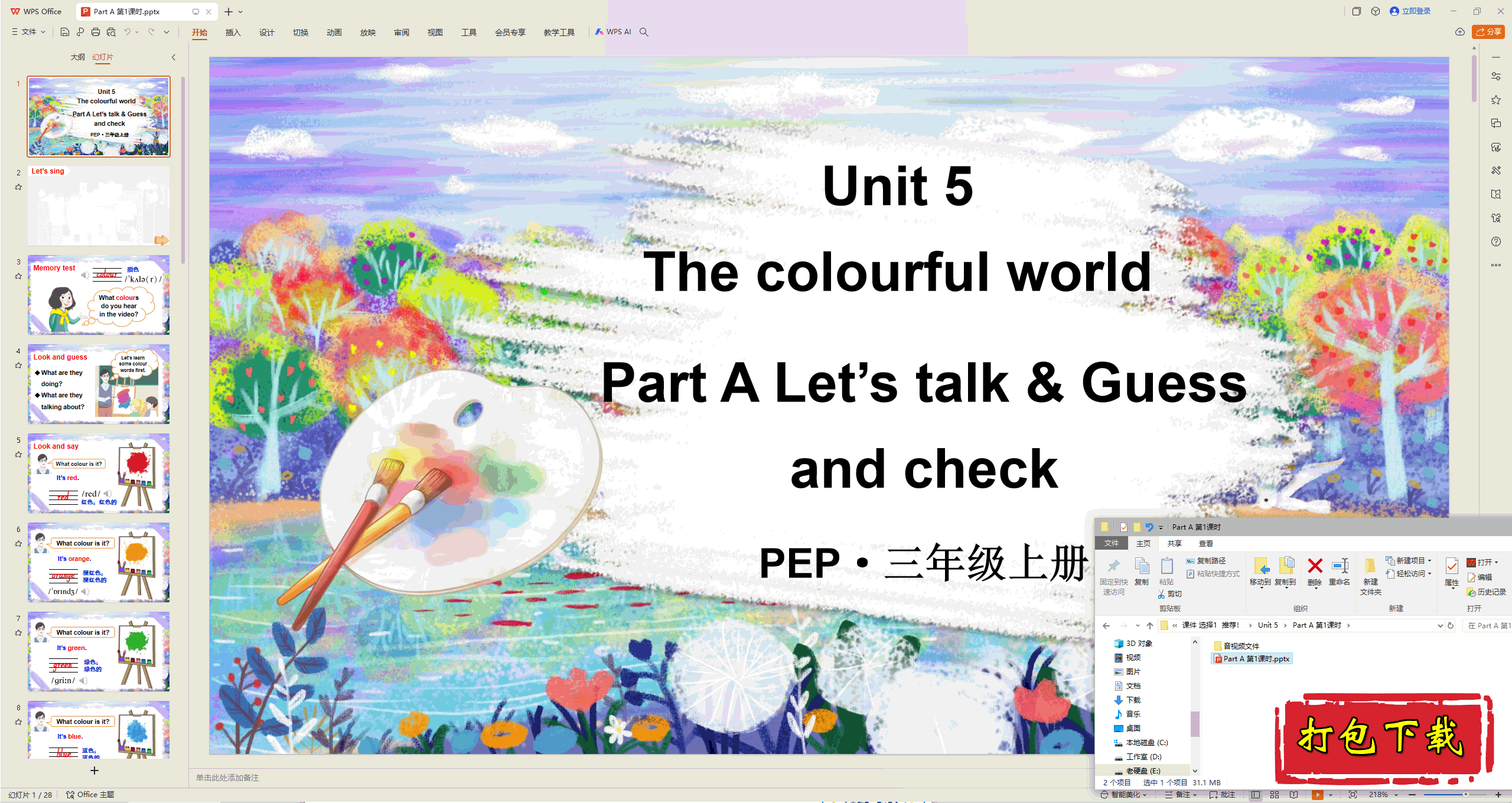Save the presentation with the save icon
The image size is (1512, 803).
click(65, 32)
